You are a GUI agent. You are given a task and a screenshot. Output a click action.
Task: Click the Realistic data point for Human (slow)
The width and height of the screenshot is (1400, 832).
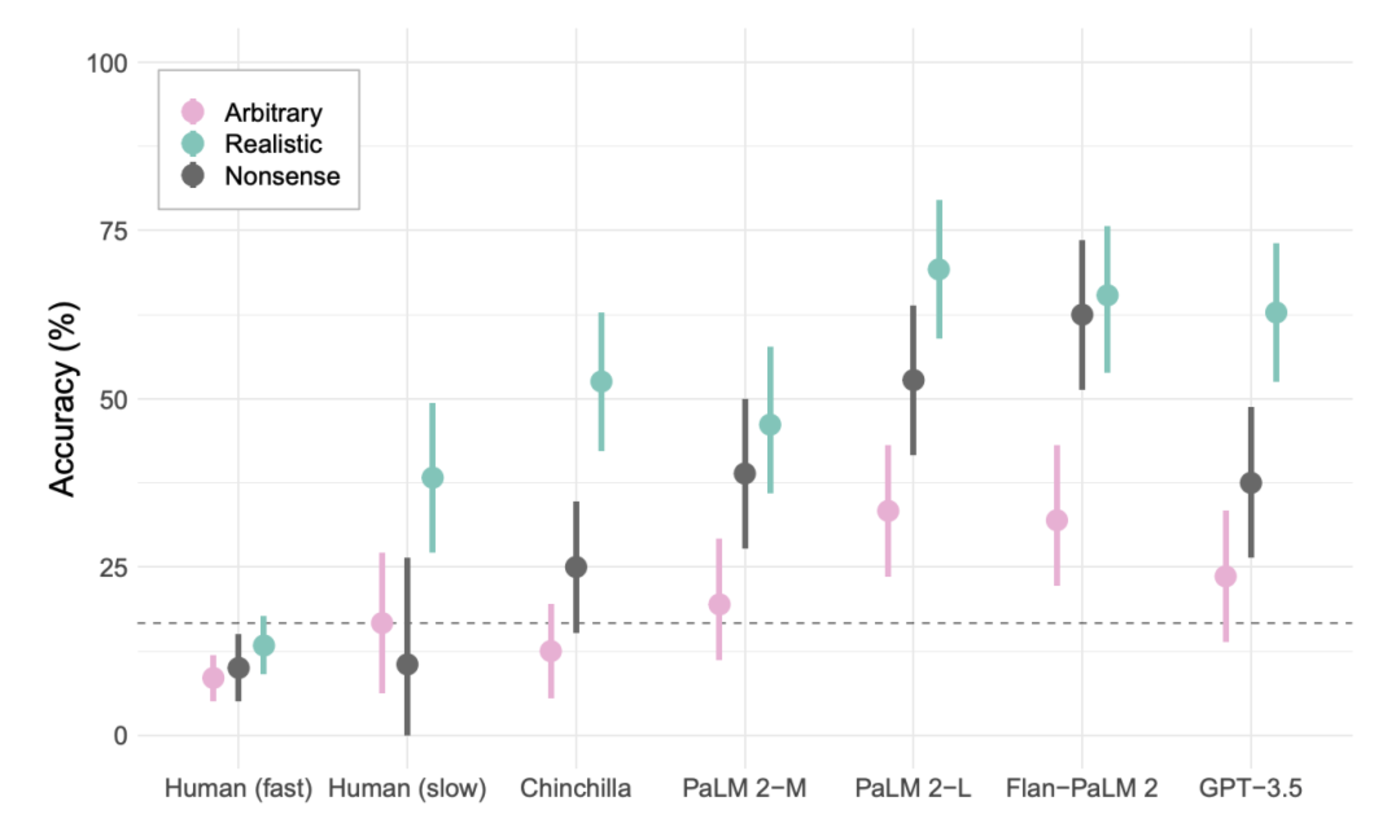click(x=432, y=477)
